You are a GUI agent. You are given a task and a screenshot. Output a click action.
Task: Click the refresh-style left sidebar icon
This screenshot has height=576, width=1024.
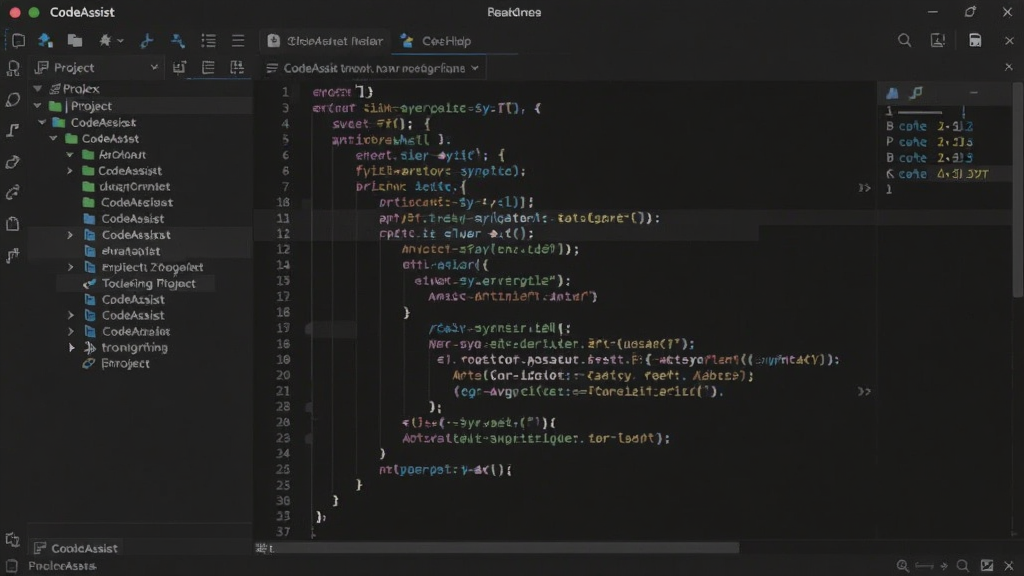tap(13, 193)
